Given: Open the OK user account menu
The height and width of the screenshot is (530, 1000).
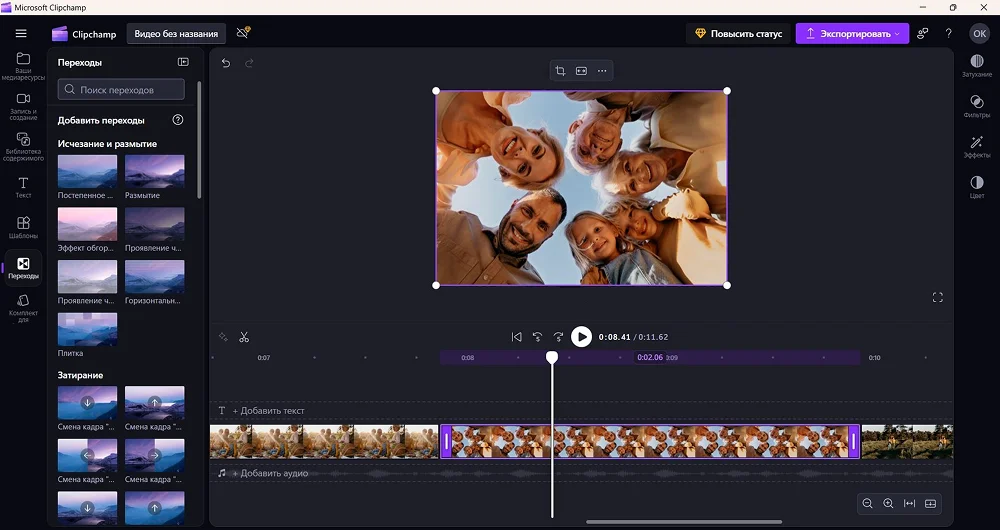Looking at the screenshot, I should [x=979, y=34].
